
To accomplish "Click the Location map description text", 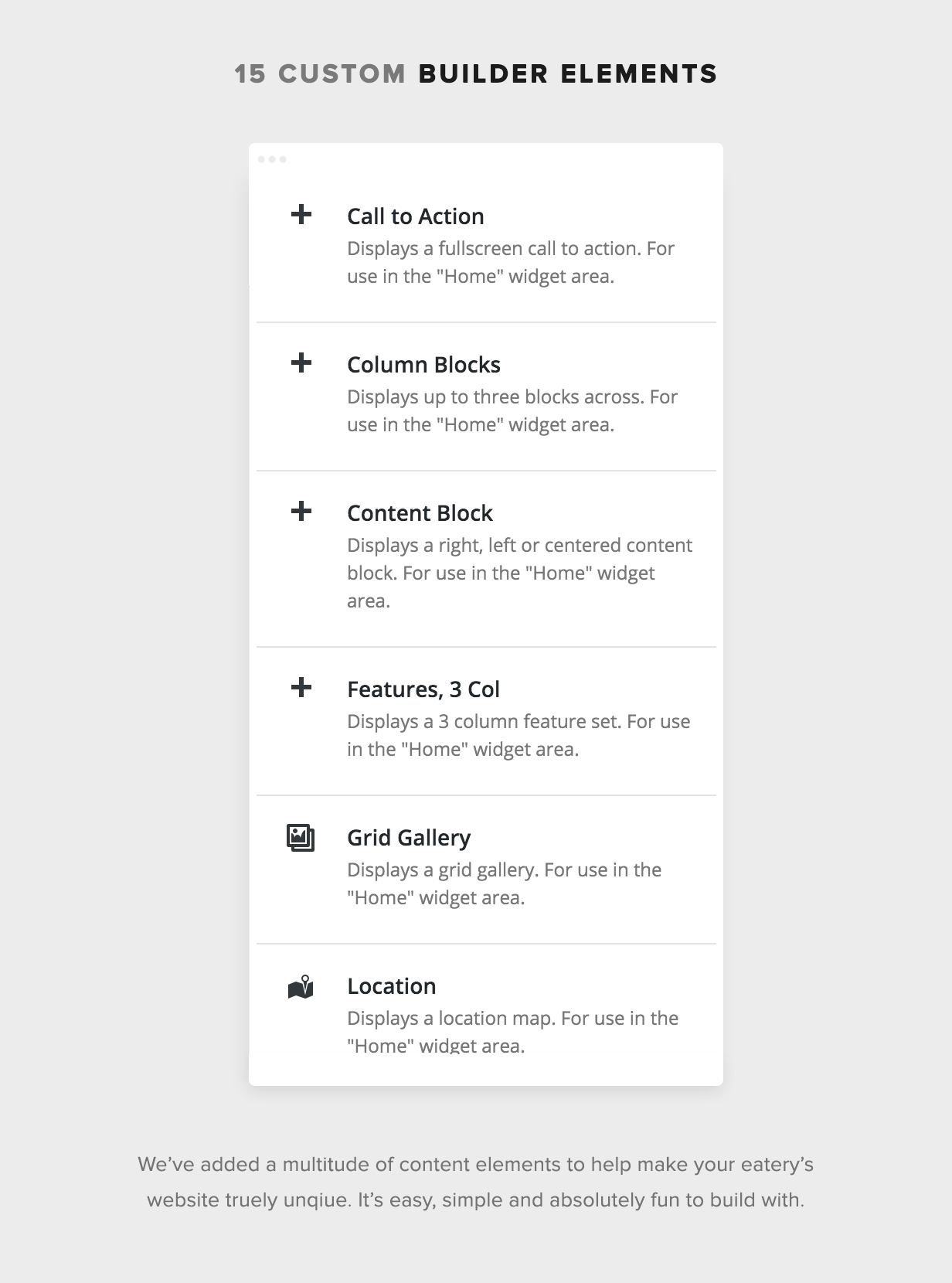I will [512, 1033].
